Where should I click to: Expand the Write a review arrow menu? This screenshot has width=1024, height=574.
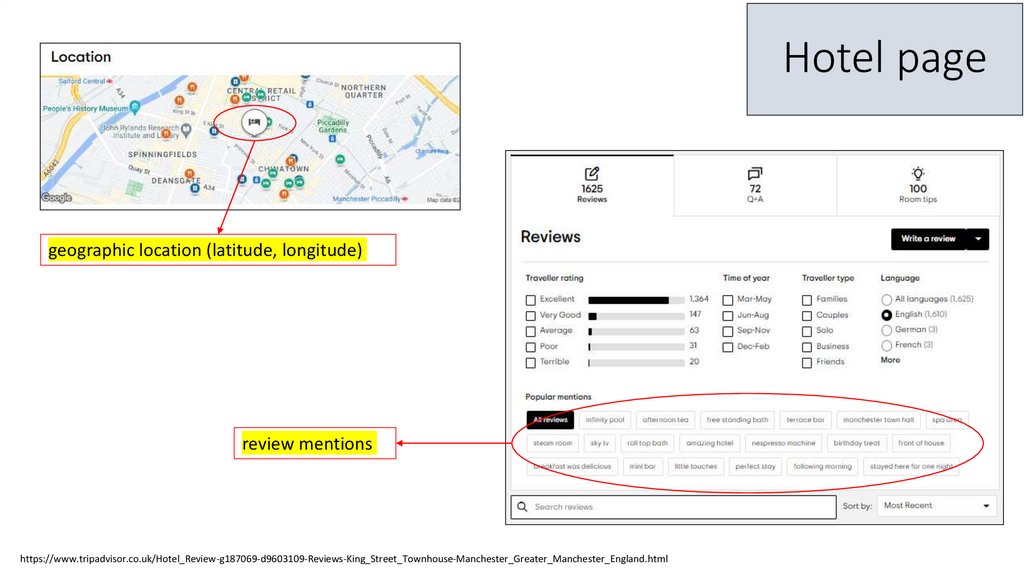pyautogui.click(x=977, y=239)
